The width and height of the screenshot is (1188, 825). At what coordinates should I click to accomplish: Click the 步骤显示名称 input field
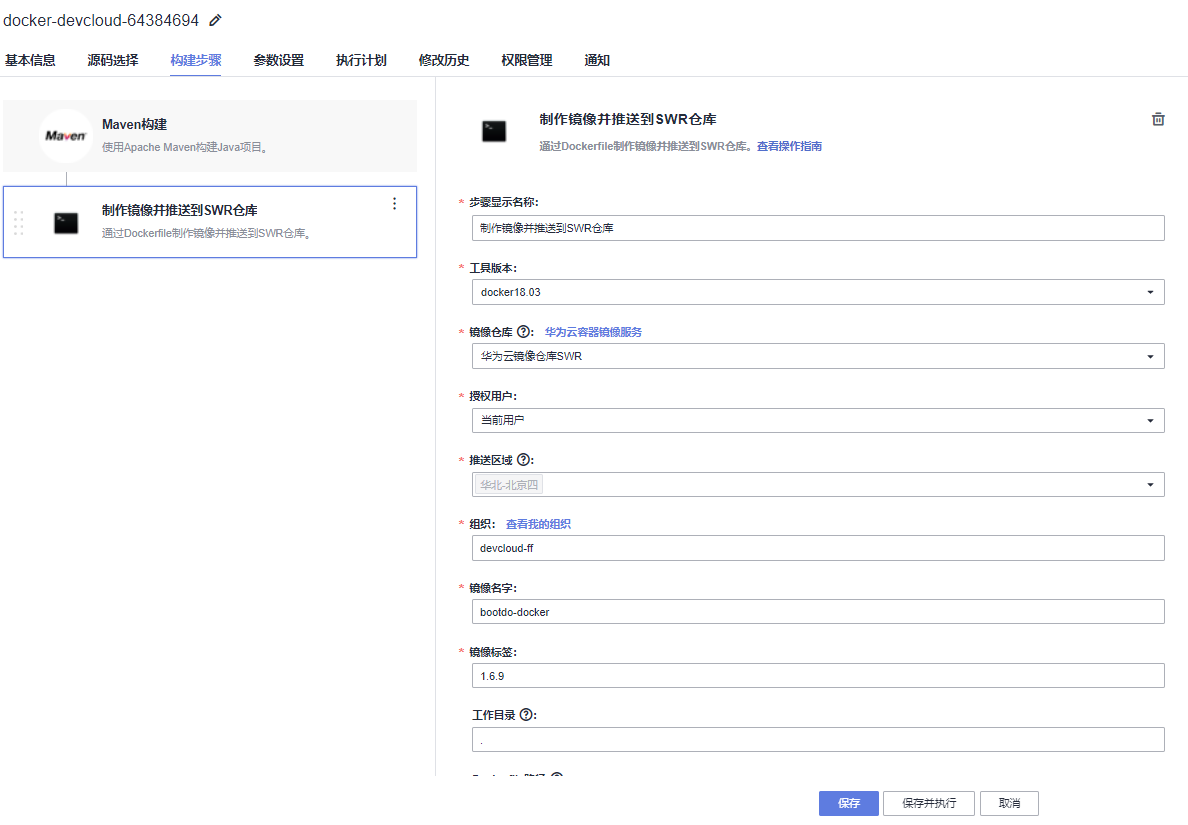pos(818,228)
